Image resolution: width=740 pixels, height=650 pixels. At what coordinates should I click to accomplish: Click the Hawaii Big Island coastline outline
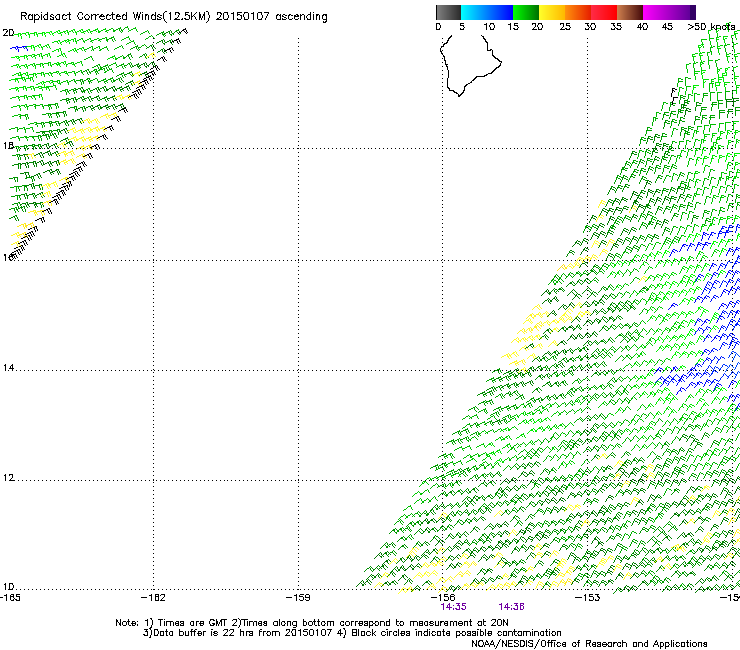pyautogui.click(x=471, y=65)
